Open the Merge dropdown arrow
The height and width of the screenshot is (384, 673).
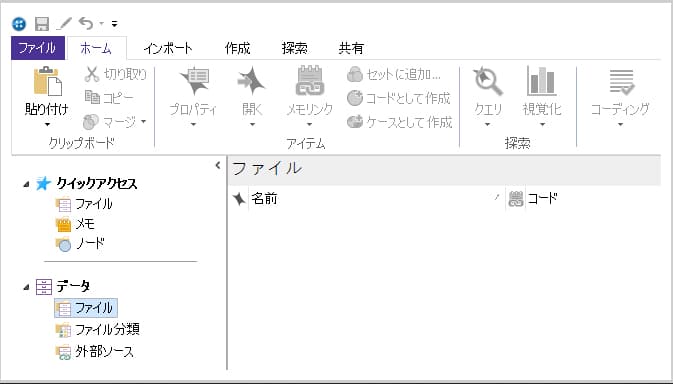tap(143, 122)
